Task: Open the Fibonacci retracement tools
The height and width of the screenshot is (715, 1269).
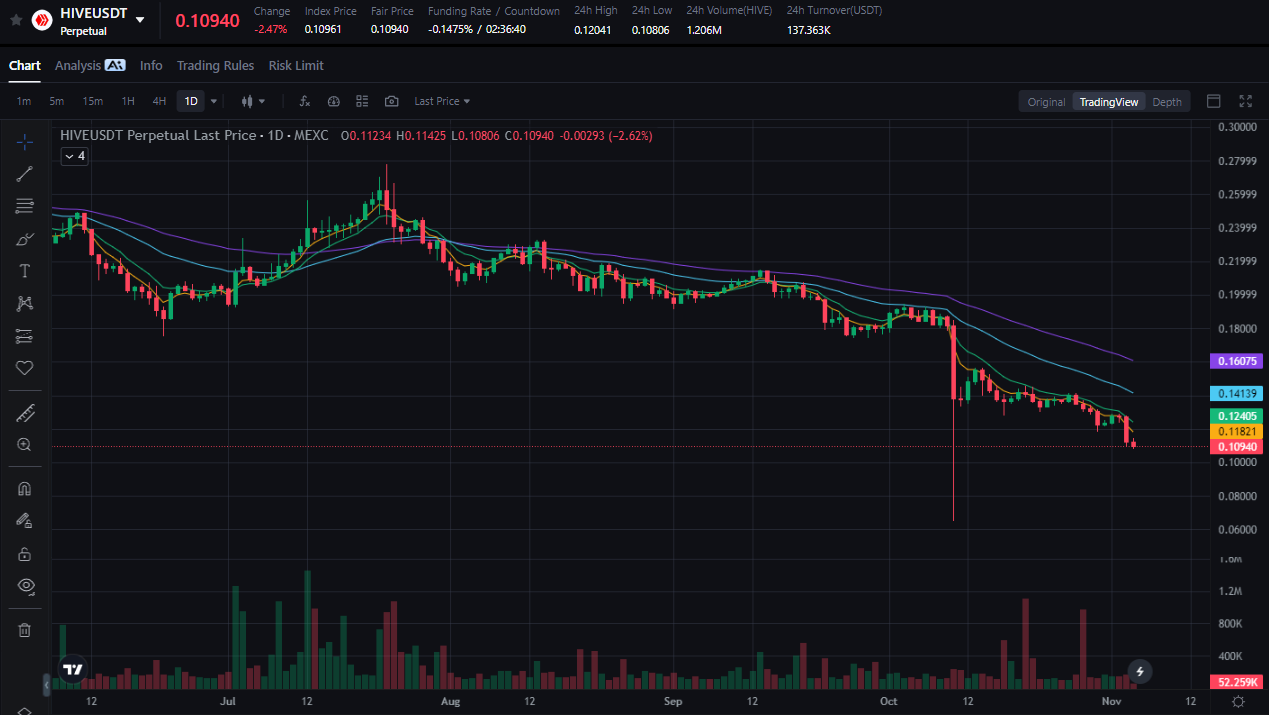Action: coord(25,206)
